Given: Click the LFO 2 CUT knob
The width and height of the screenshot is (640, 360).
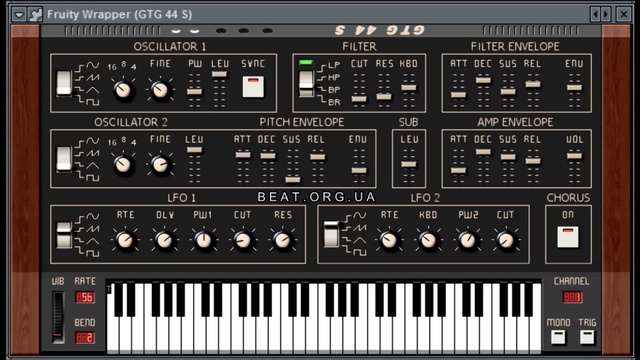Looking at the screenshot, I should point(506,240).
